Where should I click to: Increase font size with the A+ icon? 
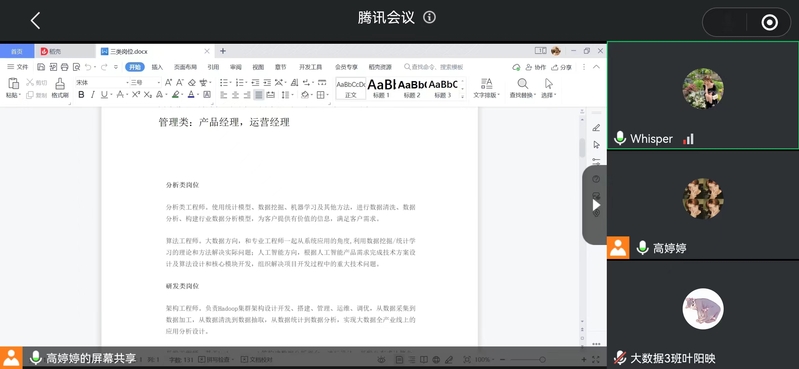click(168, 82)
